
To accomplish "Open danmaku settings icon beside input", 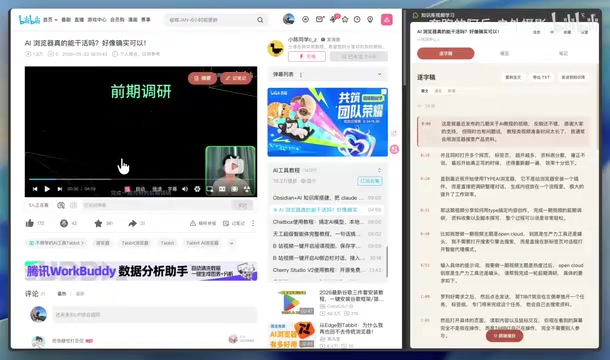I will coord(74,205).
